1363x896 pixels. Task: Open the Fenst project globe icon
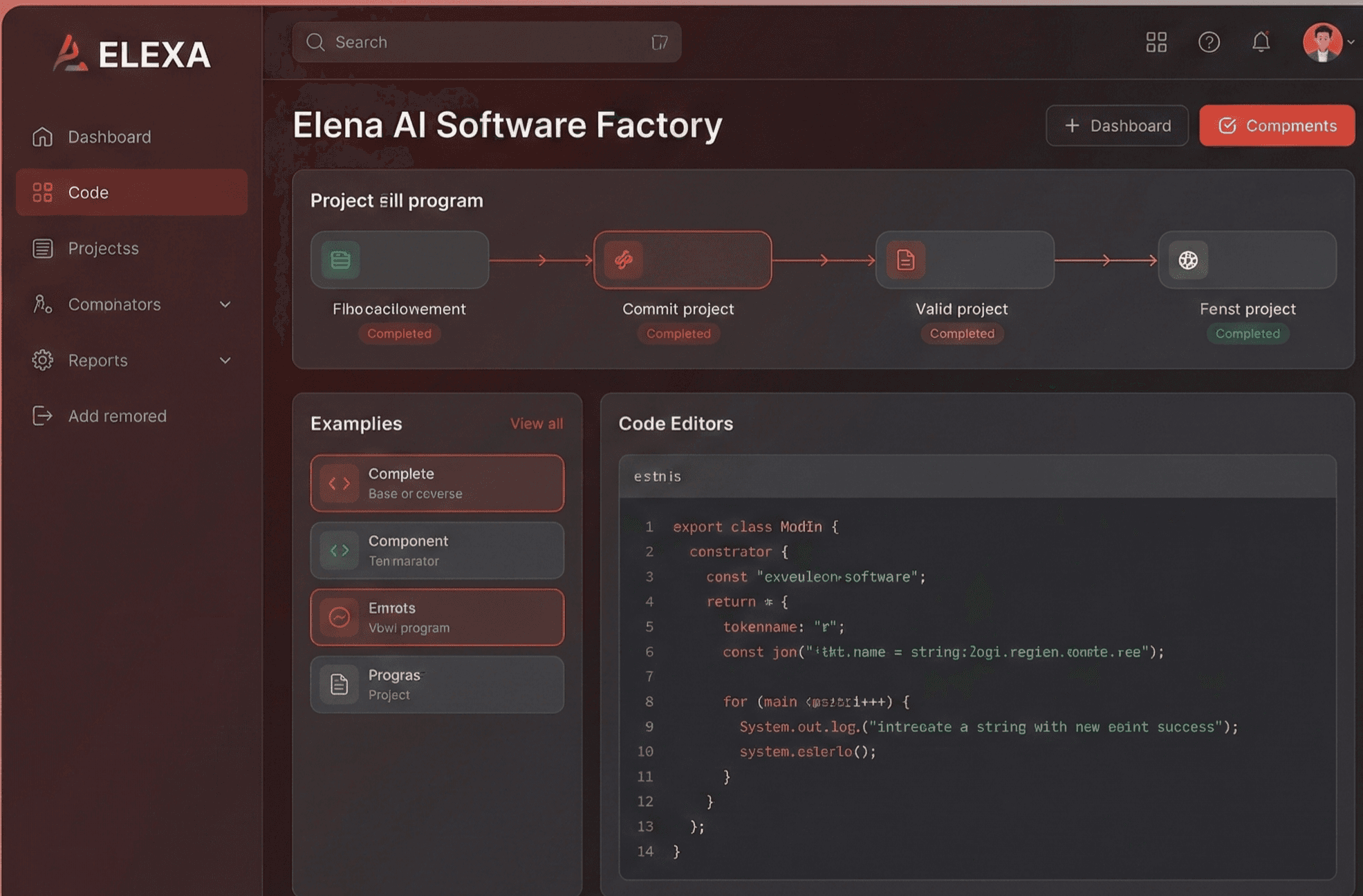pyautogui.click(x=1188, y=260)
